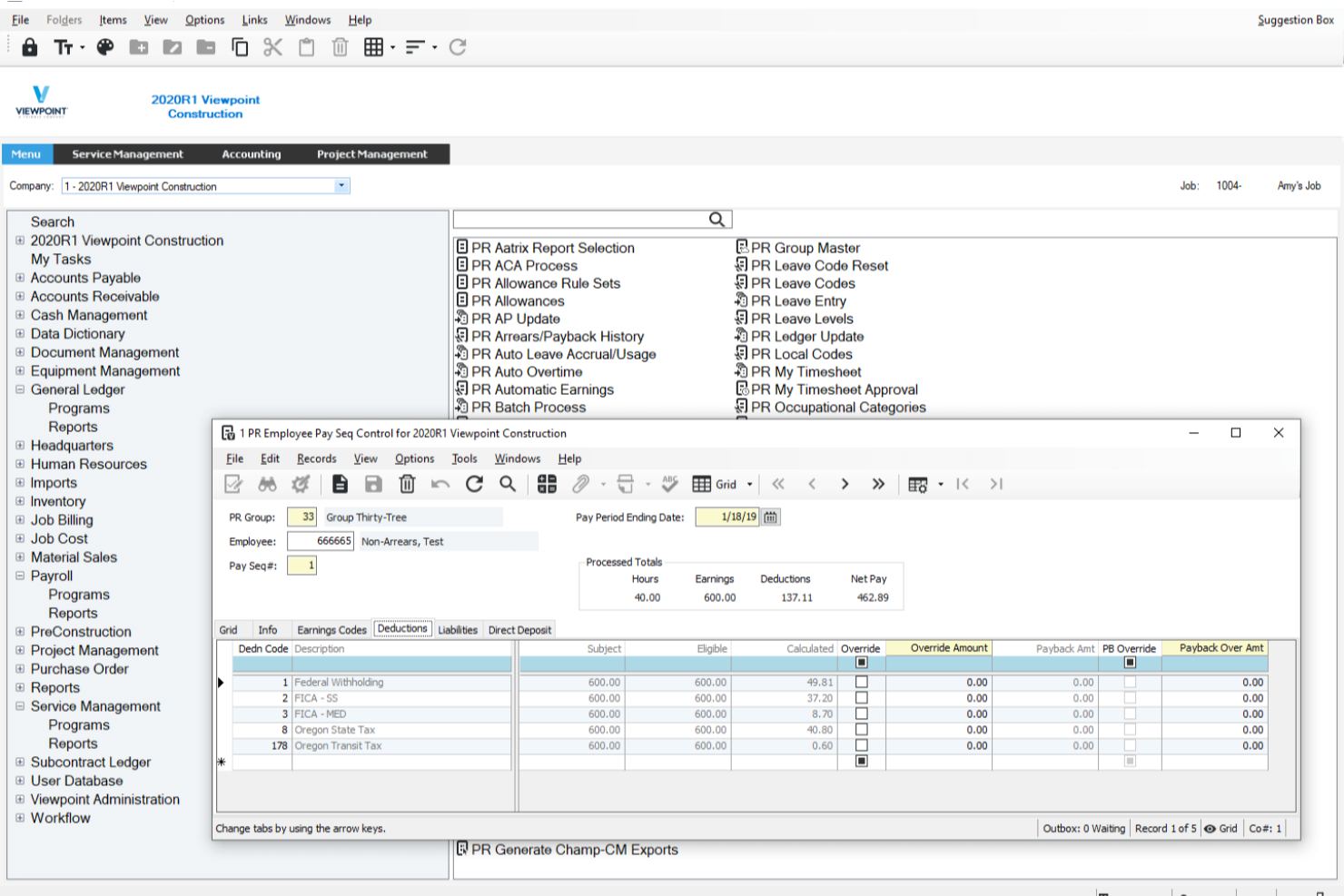1344x896 pixels.
Task: Click the save disk icon in Pay Seq Control
Action: (373, 484)
